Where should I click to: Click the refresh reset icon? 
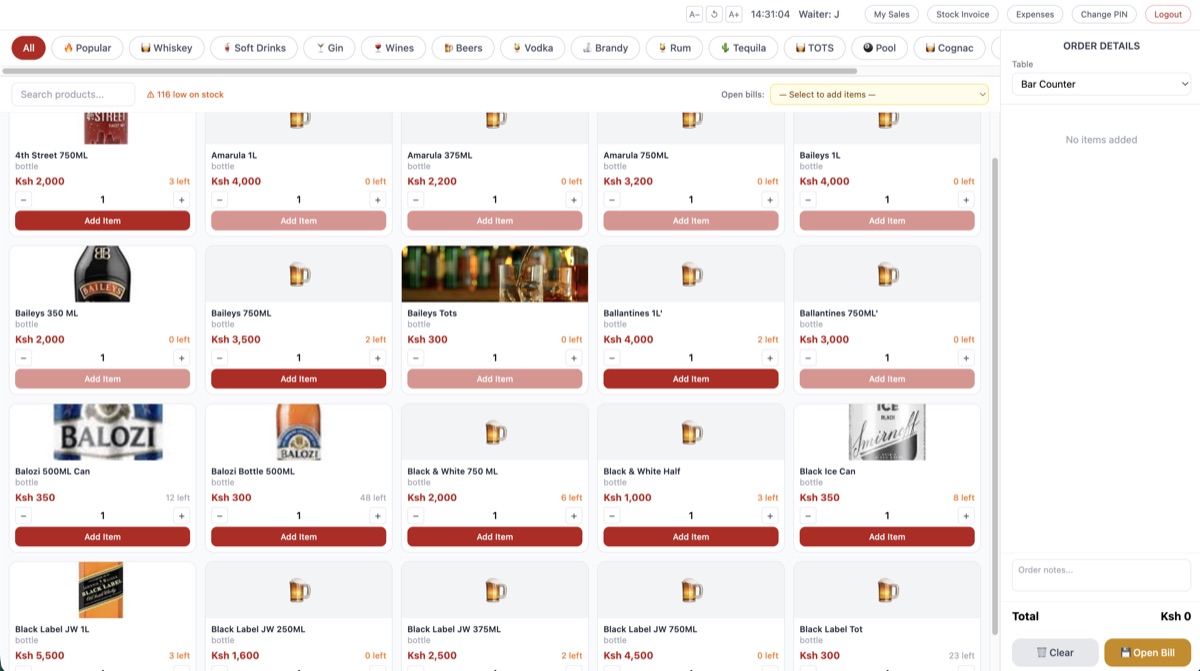pyautogui.click(x=714, y=14)
